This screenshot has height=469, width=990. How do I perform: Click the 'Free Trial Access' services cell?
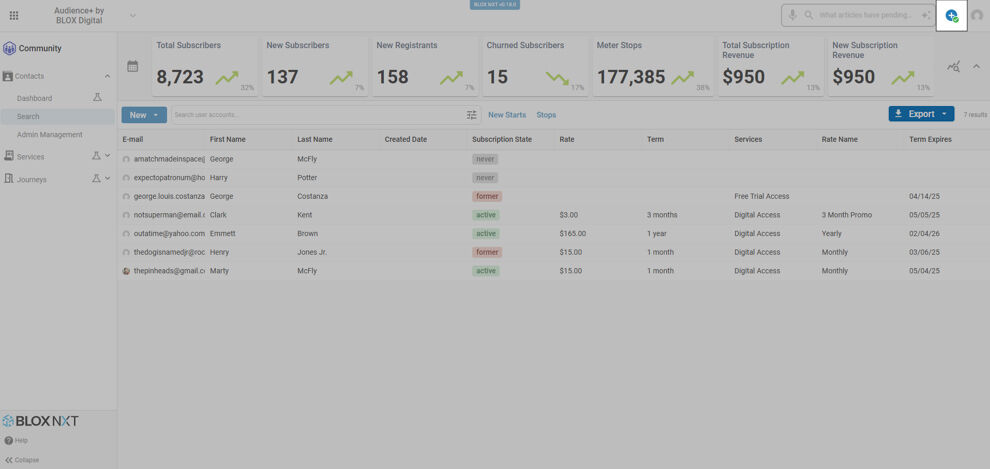click(761, 196)
